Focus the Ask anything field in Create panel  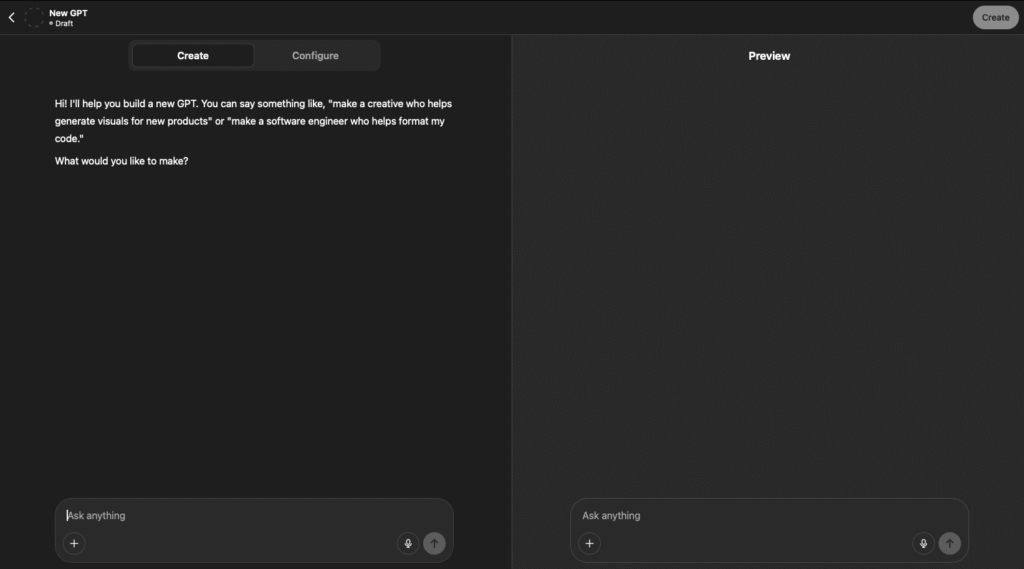point(250,516)
